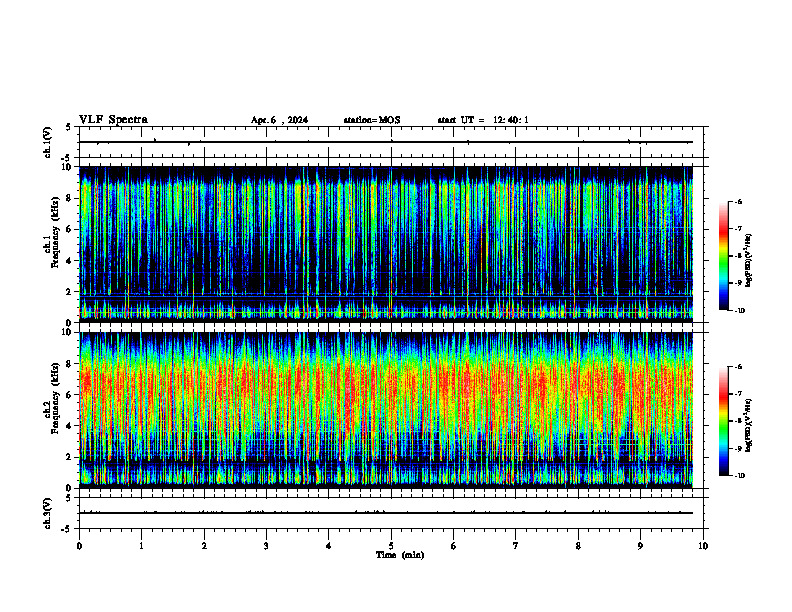Click inside the ch.2 spectrogram panel
Viewport: 792px width, 612px height.
click(386, 410)
